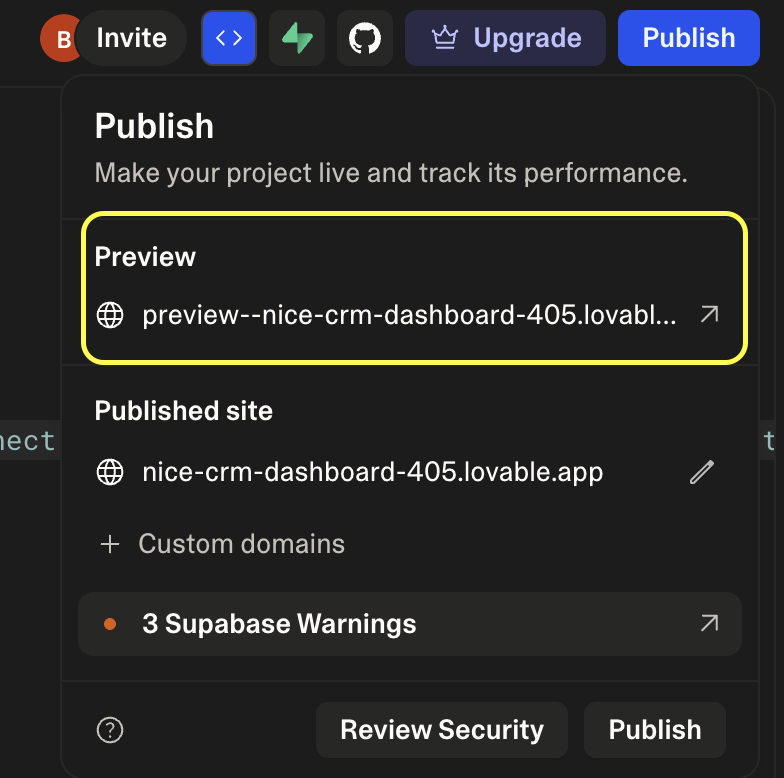Click the orange warning dot indicator
Viewport: 784px width, 778px height.
click(x=110, y=624)
